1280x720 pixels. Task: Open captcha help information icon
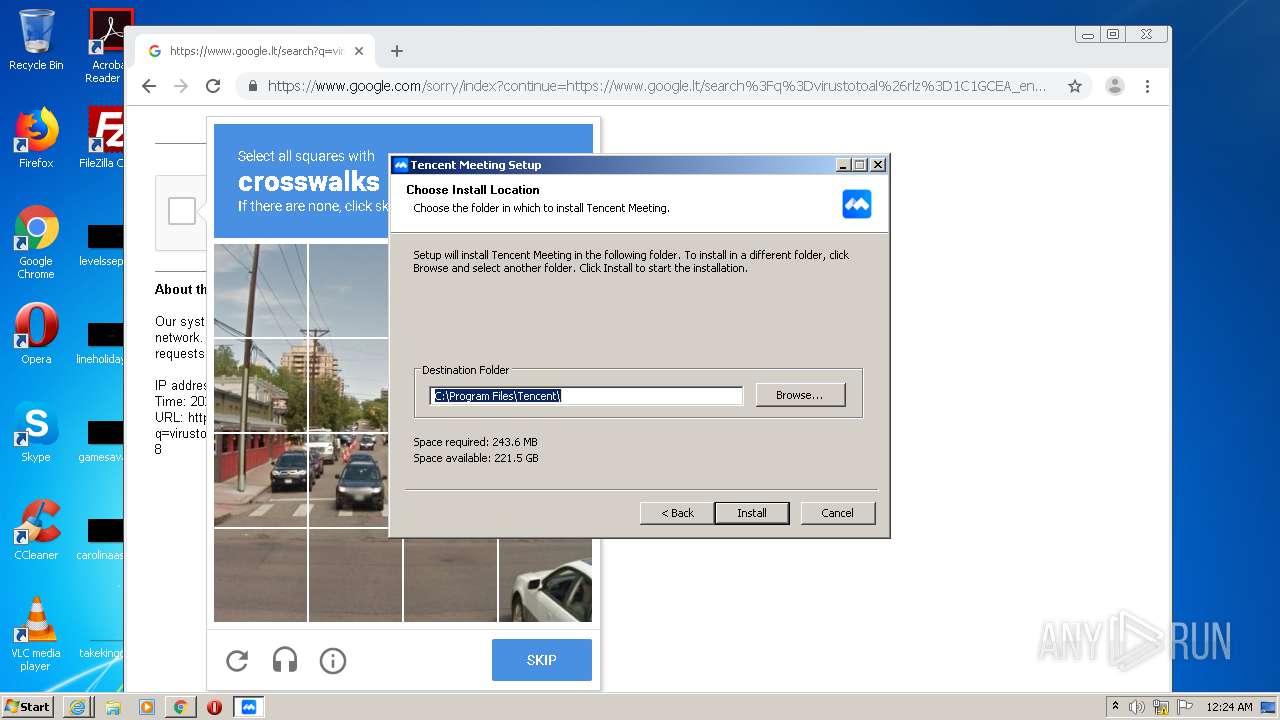[x=333, y=660]
